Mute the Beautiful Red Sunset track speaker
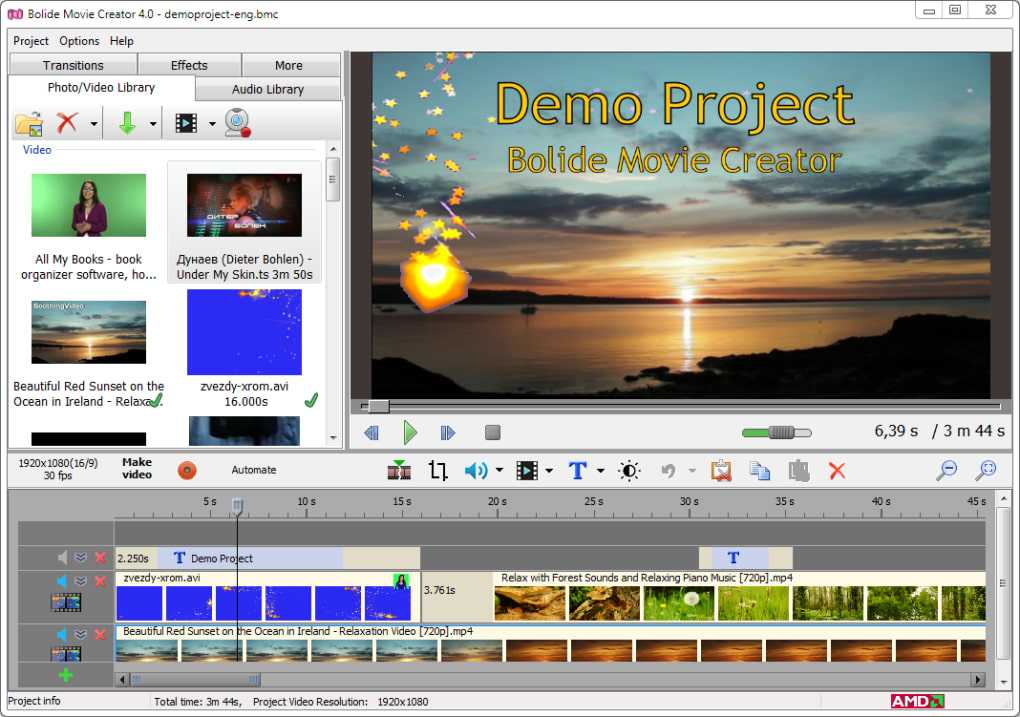The width and height of the screenshot is (1020, 717). (62, 634)
